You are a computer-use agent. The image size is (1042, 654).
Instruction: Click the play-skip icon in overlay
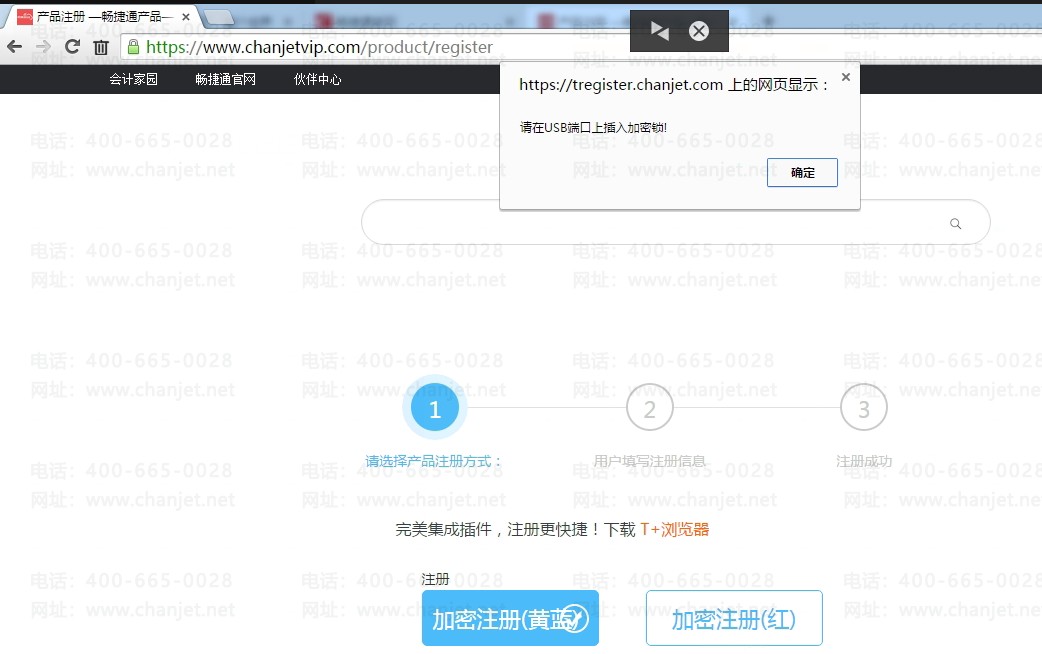[659, 31]
